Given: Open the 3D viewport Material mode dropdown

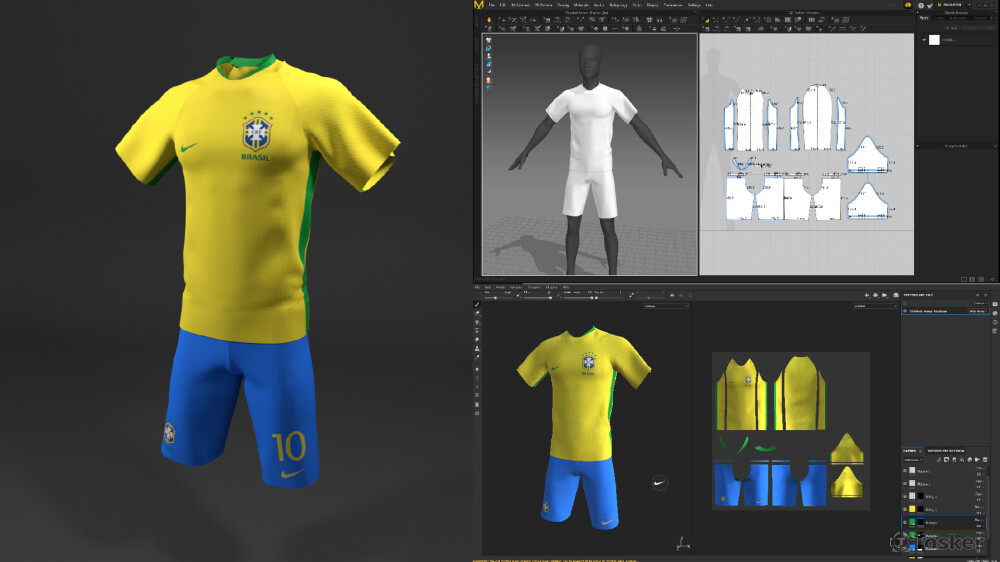Looking at the screenshot, I should click(666, 306).
